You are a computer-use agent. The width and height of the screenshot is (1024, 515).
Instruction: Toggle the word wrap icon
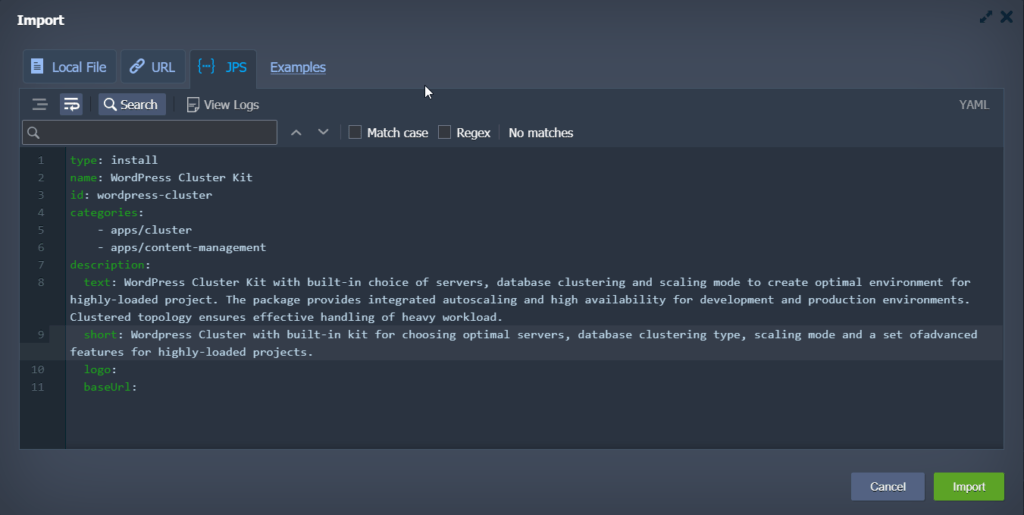click(x=71, y=104)
